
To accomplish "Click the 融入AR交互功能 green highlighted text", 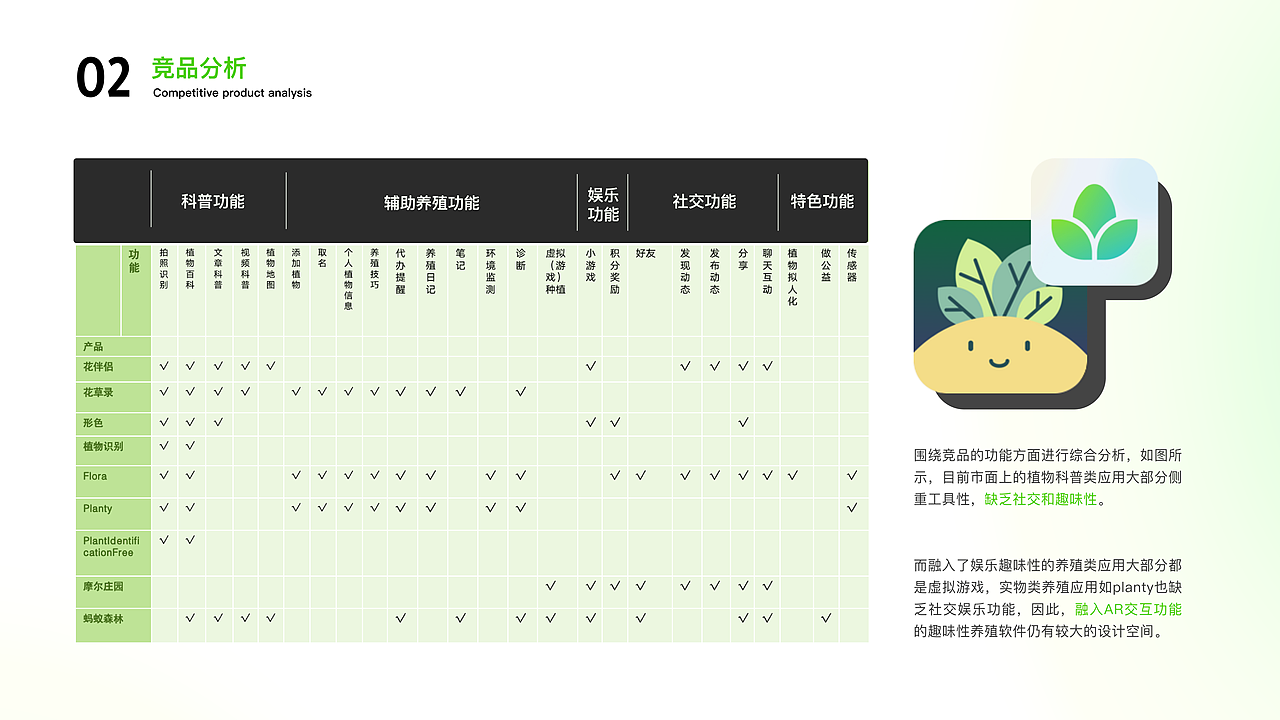I will pyautogui.click(x=1126, y=609).
